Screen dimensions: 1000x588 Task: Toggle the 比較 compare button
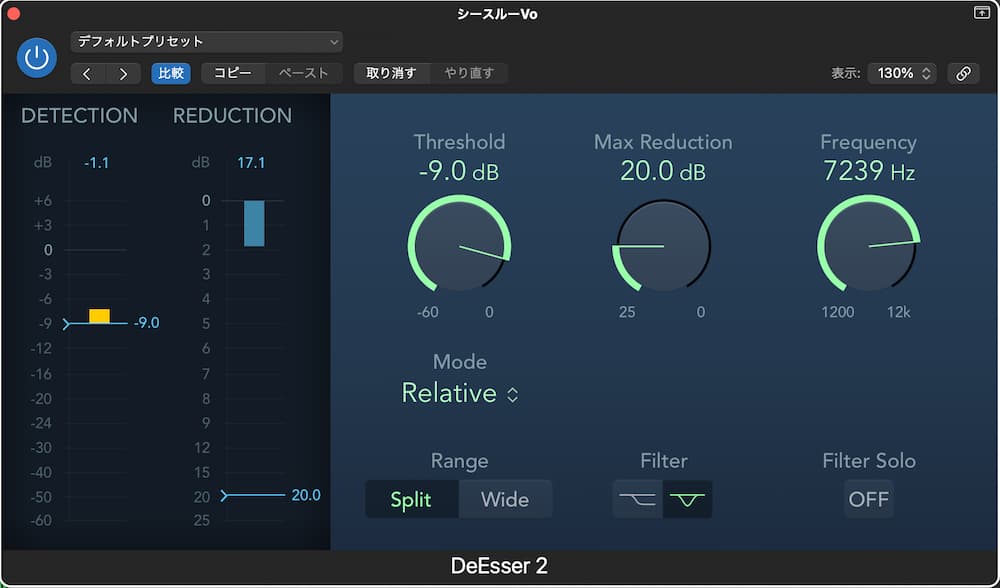click(x=171, y=73)
